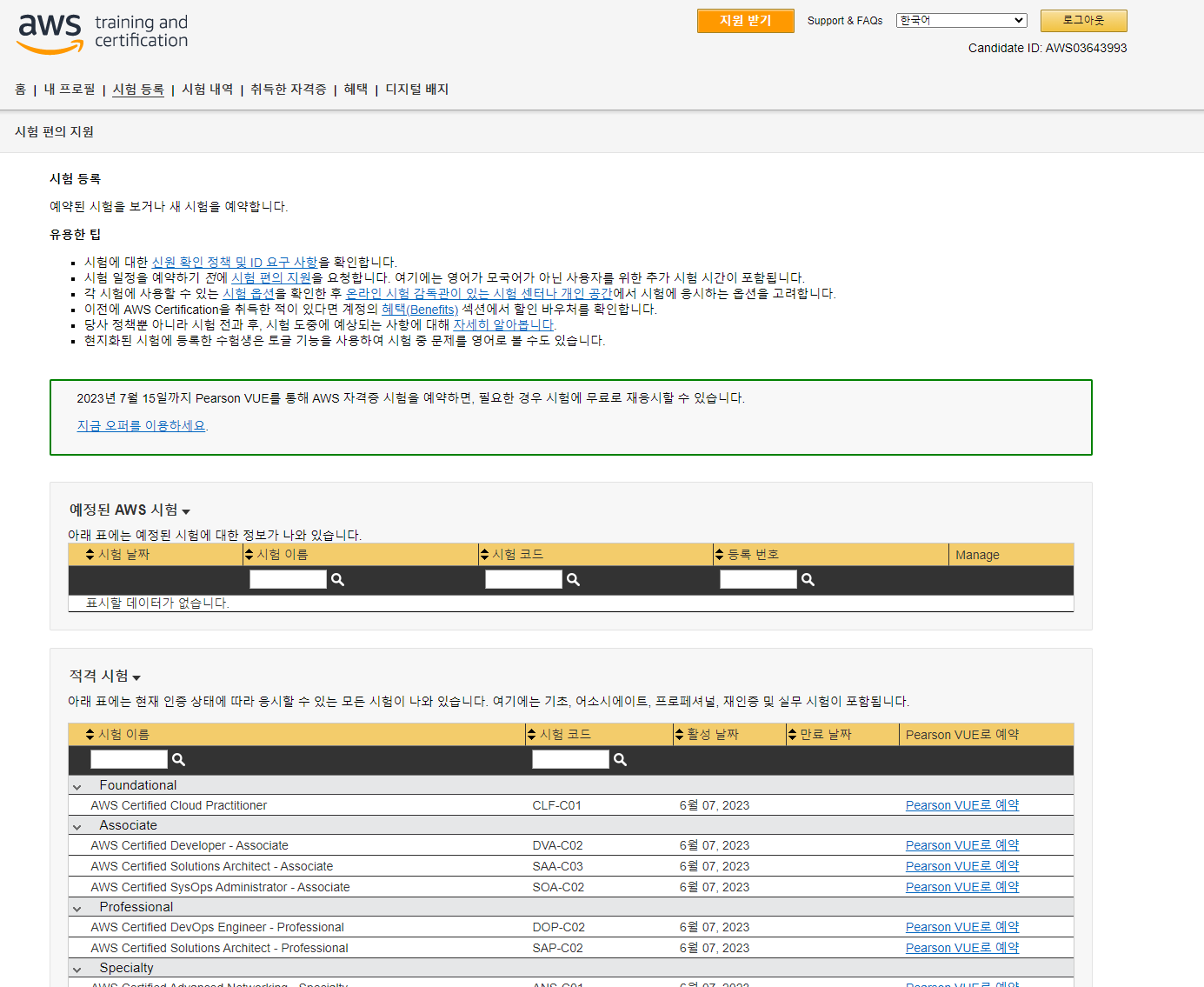Open the 한국어 language dropdown

[961, 20]
